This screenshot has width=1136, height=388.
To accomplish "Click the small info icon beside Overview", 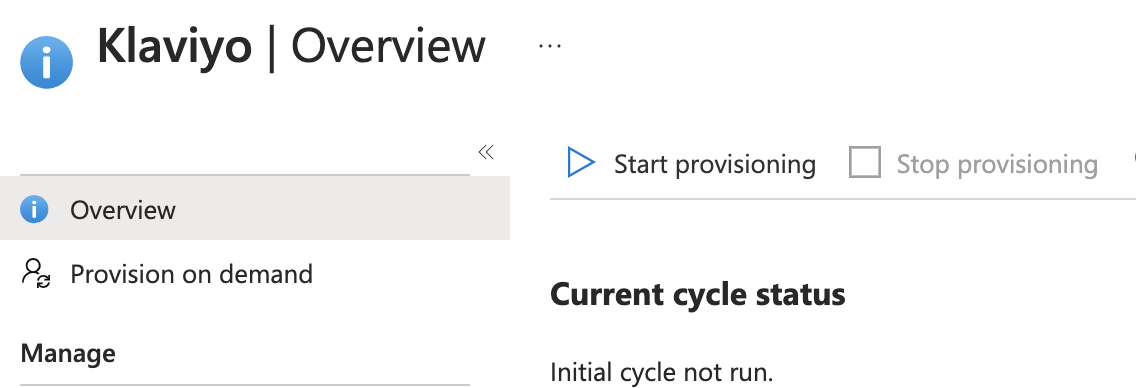I will point(34,209).
